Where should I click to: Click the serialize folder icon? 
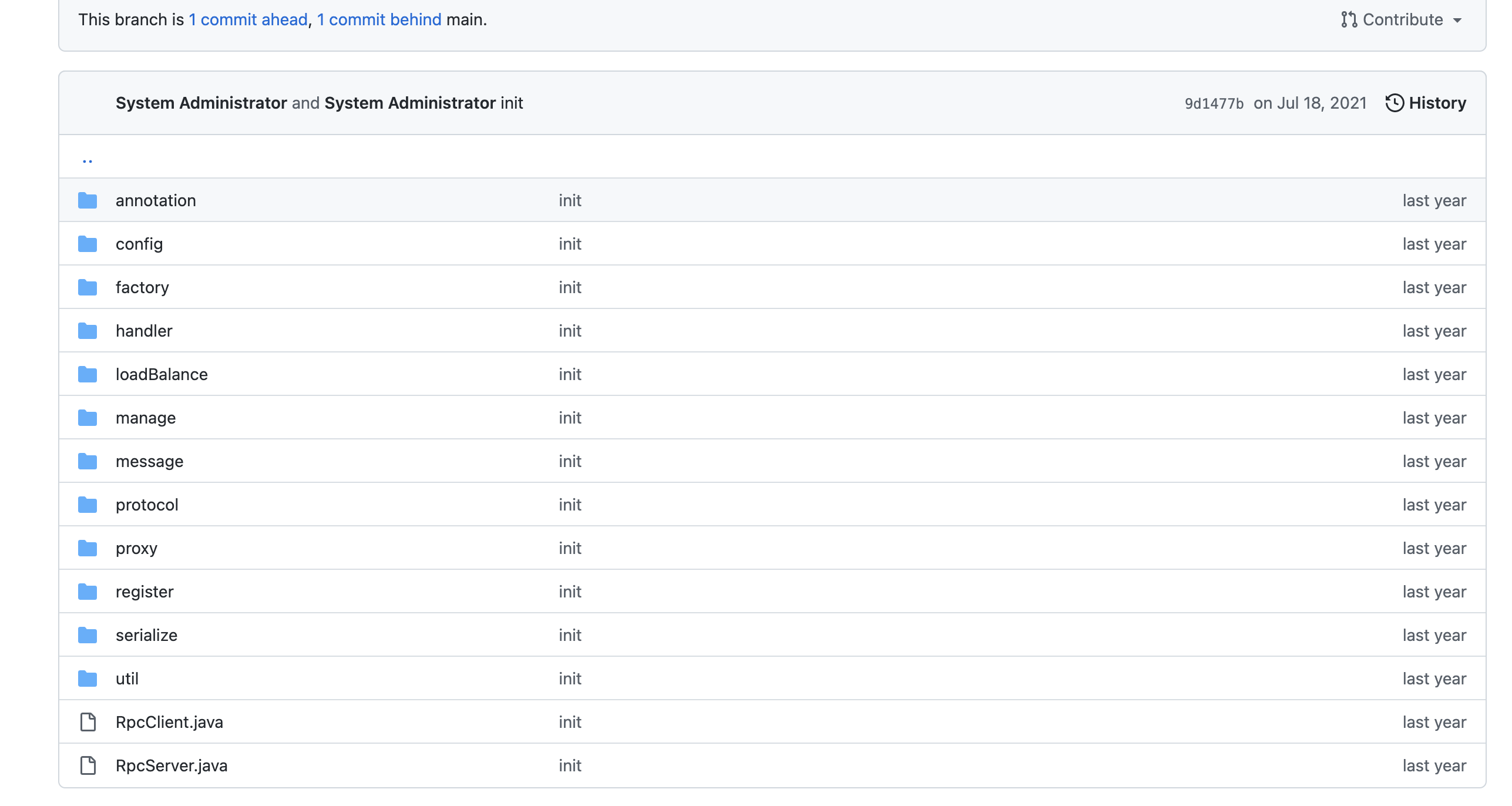click(88, 635)
